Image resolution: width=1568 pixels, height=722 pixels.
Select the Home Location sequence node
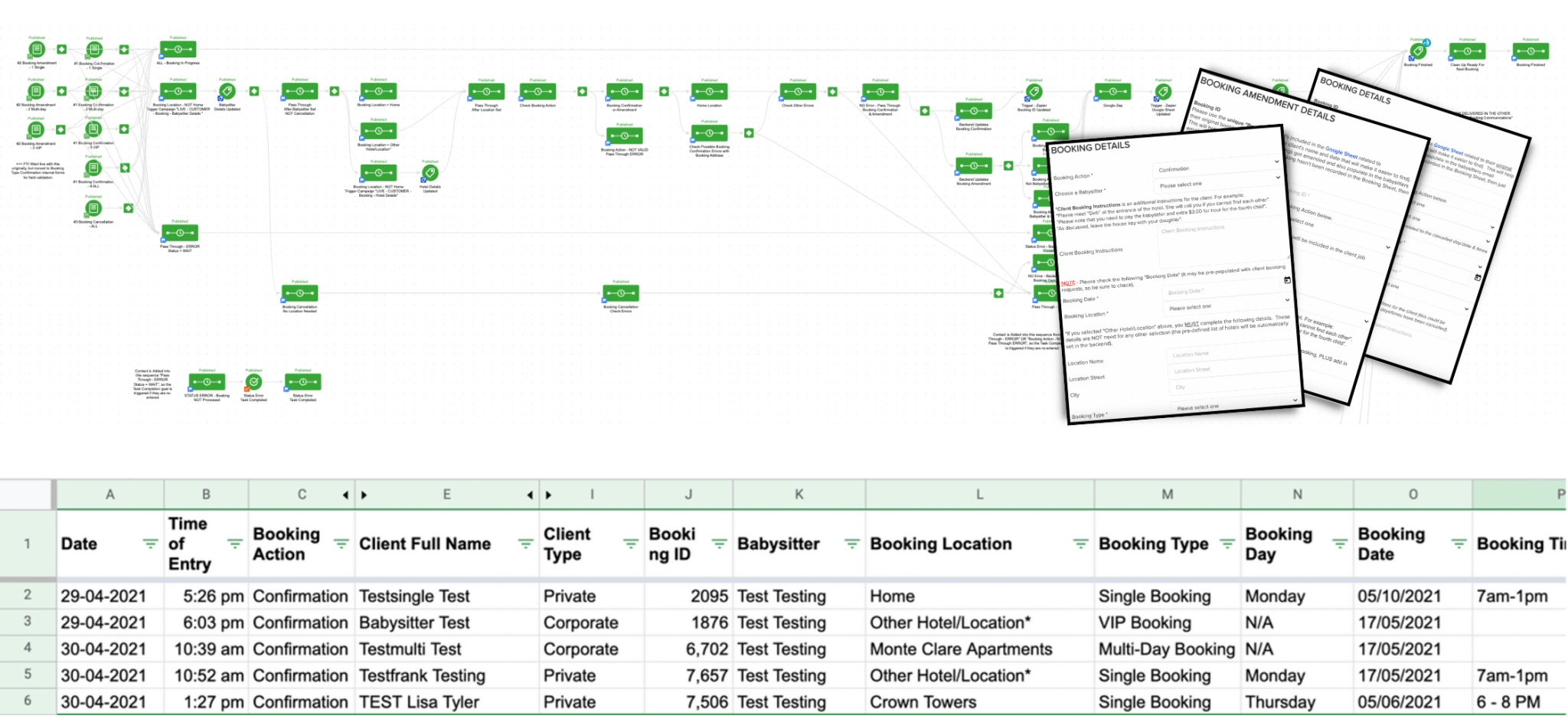pyautogui.click(x=709, y=92)
